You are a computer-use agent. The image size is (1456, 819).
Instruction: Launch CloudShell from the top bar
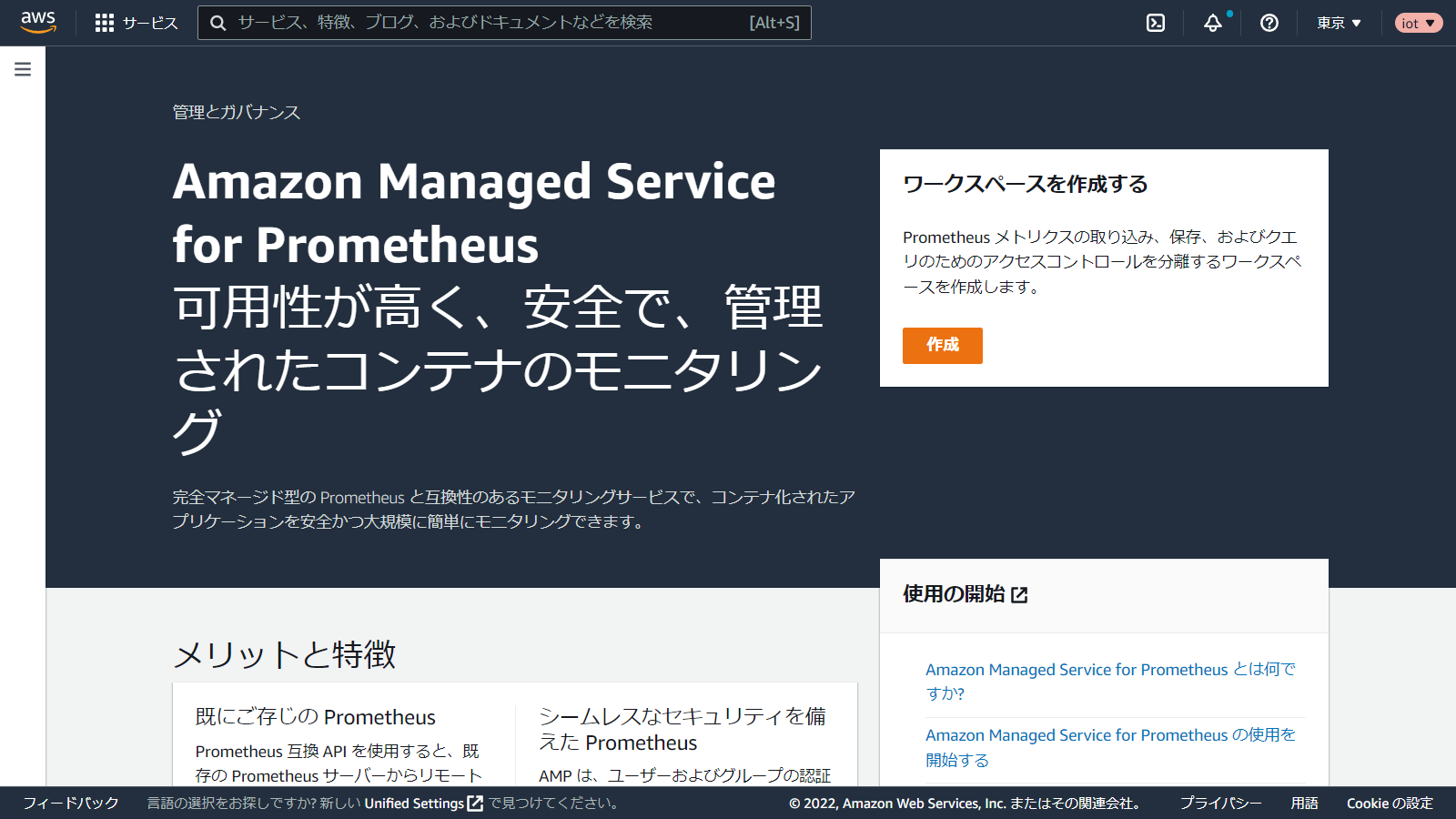1156,23
